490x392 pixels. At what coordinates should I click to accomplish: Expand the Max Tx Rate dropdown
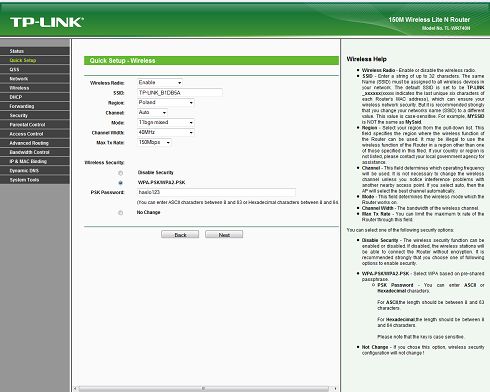pyautogui.click(x=154, y=142)
